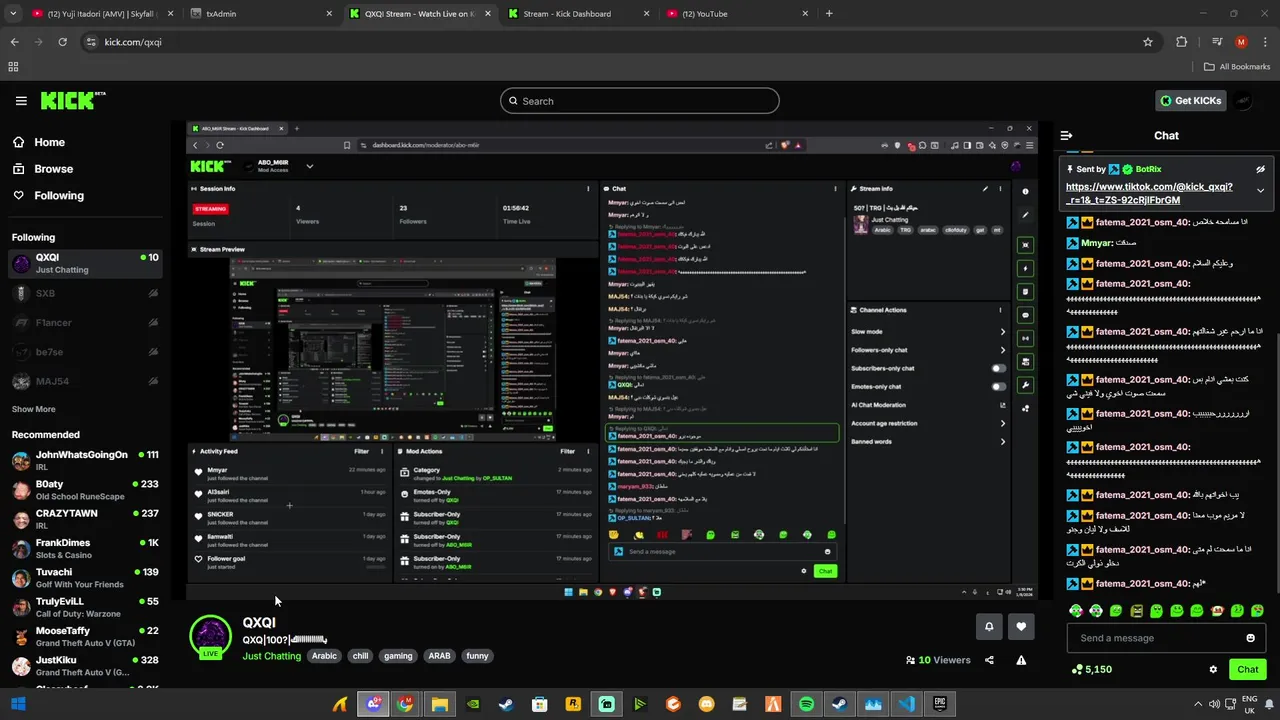Open JohnWhatsGoingOn recommended channel

85,461
